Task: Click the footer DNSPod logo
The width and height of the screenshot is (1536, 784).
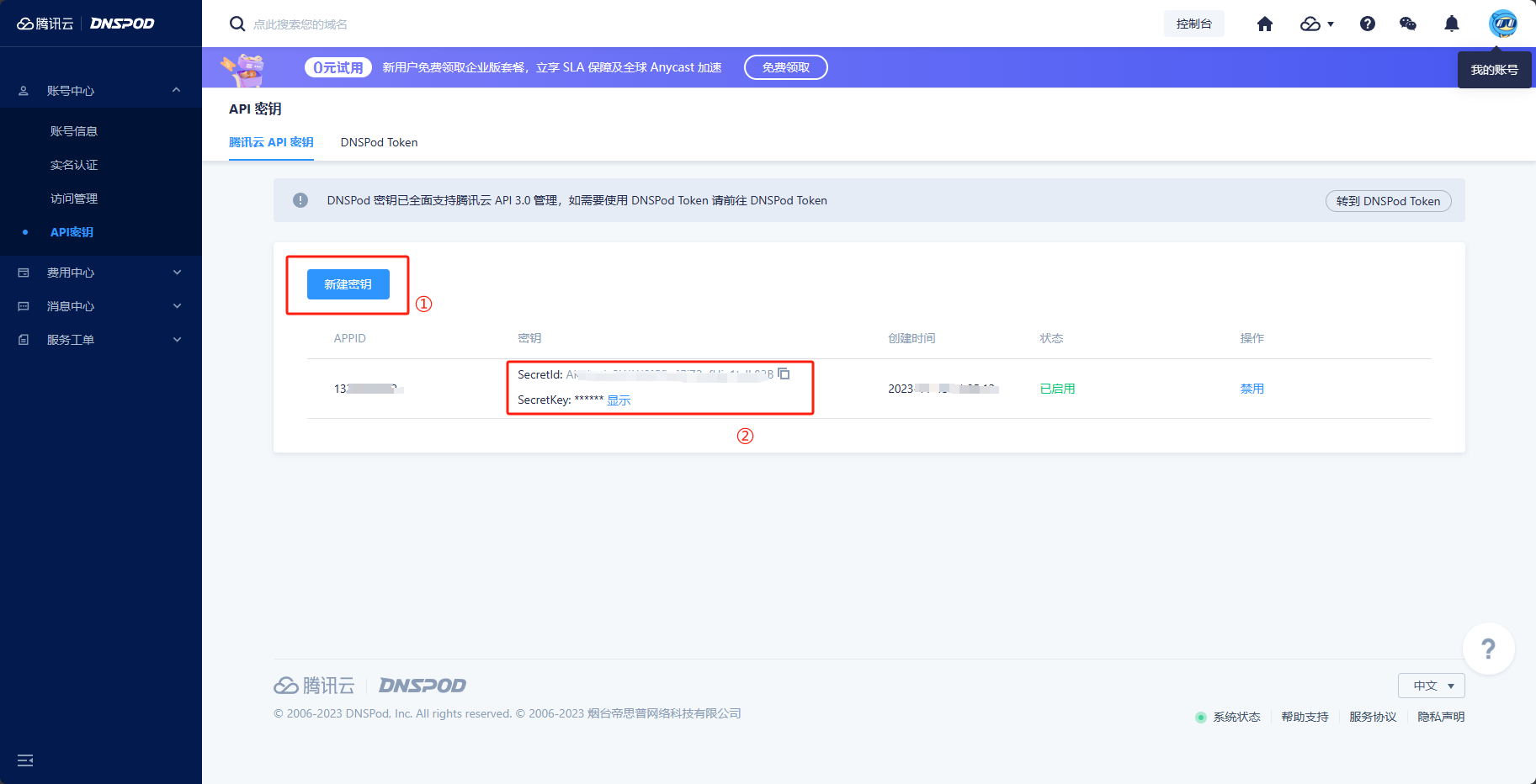Action: pos(422,686)
